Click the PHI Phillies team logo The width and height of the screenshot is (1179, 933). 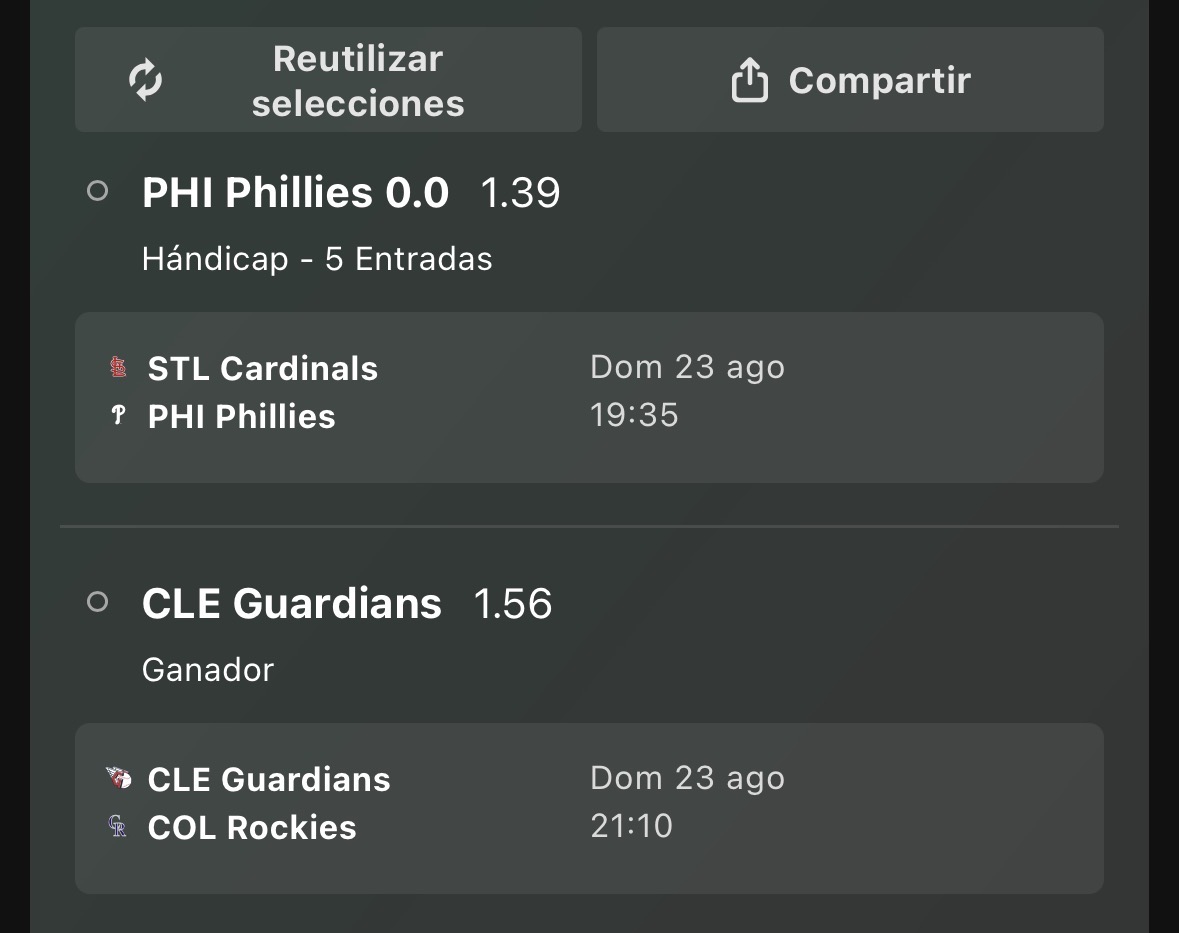(118, 415)
